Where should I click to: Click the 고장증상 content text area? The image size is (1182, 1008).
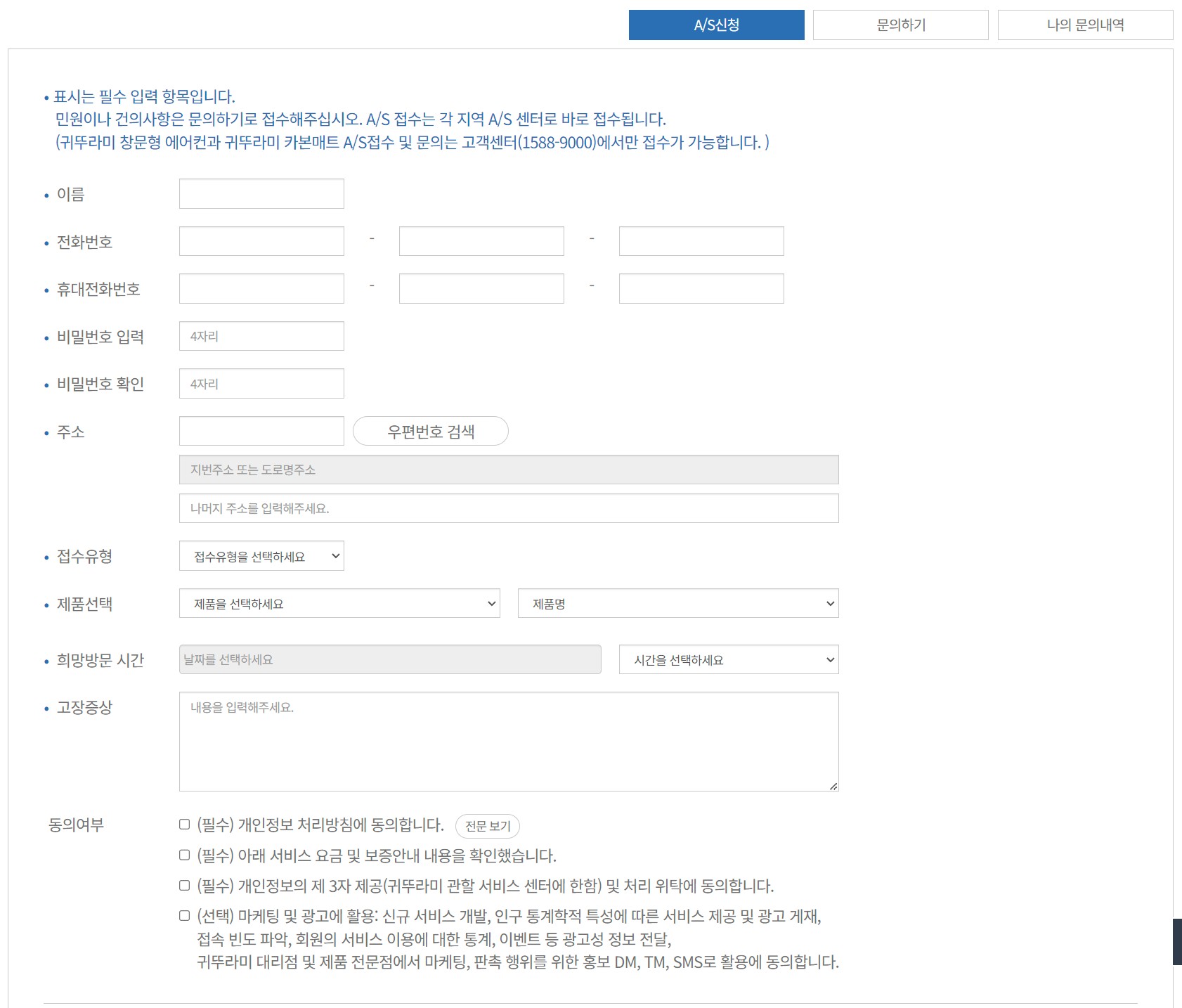[x=508, y=739]
